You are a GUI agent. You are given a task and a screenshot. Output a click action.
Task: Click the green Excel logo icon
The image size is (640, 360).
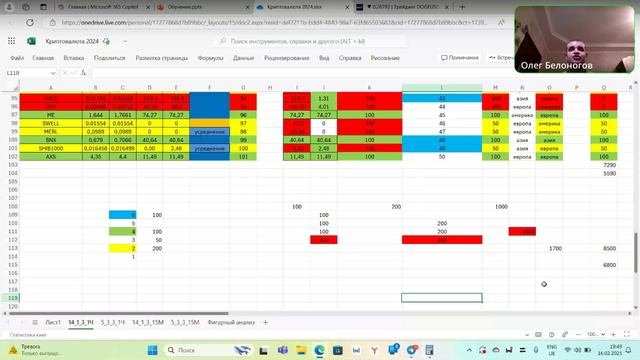pos(31,41)
